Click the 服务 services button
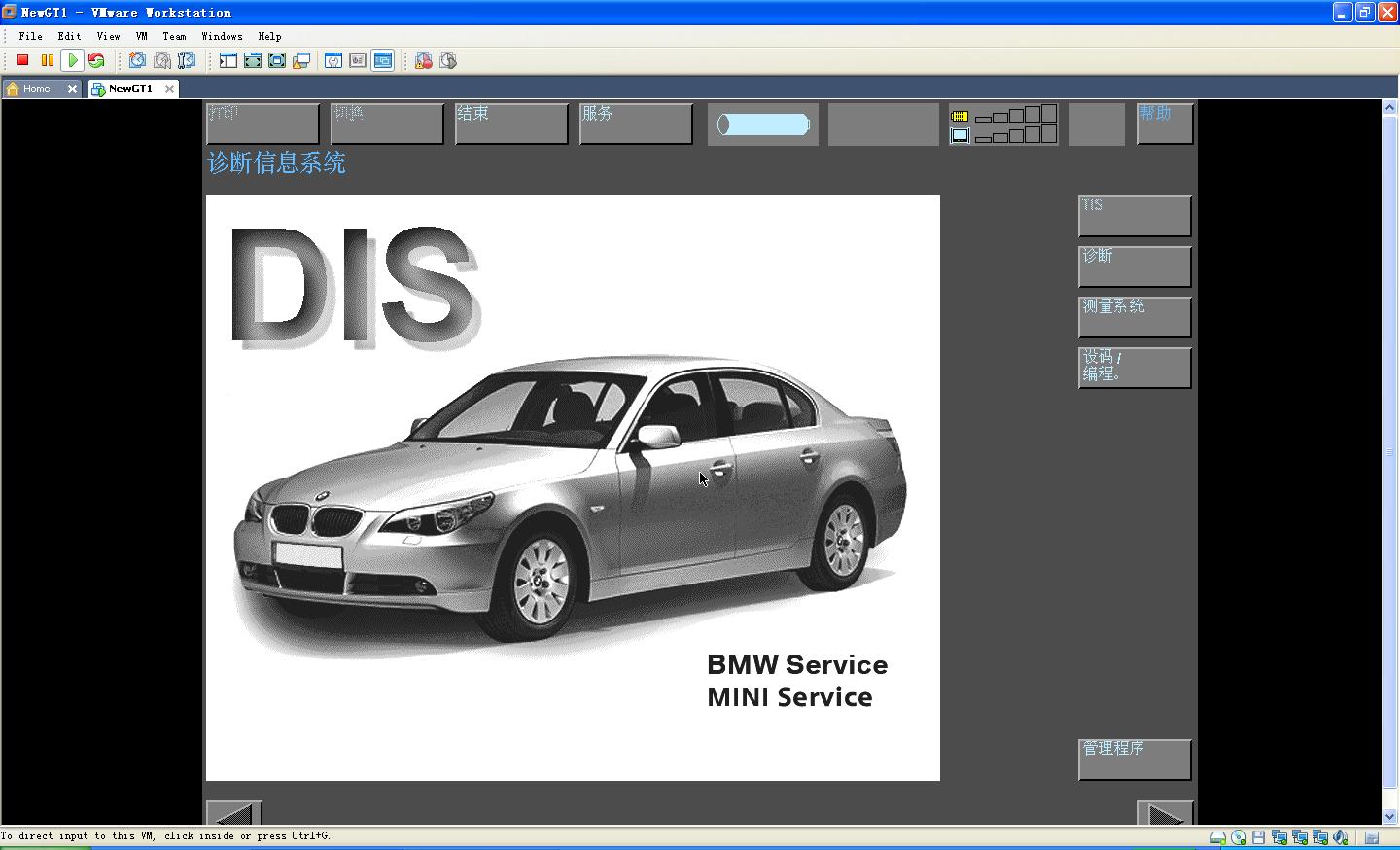 [x=636, y=124]
